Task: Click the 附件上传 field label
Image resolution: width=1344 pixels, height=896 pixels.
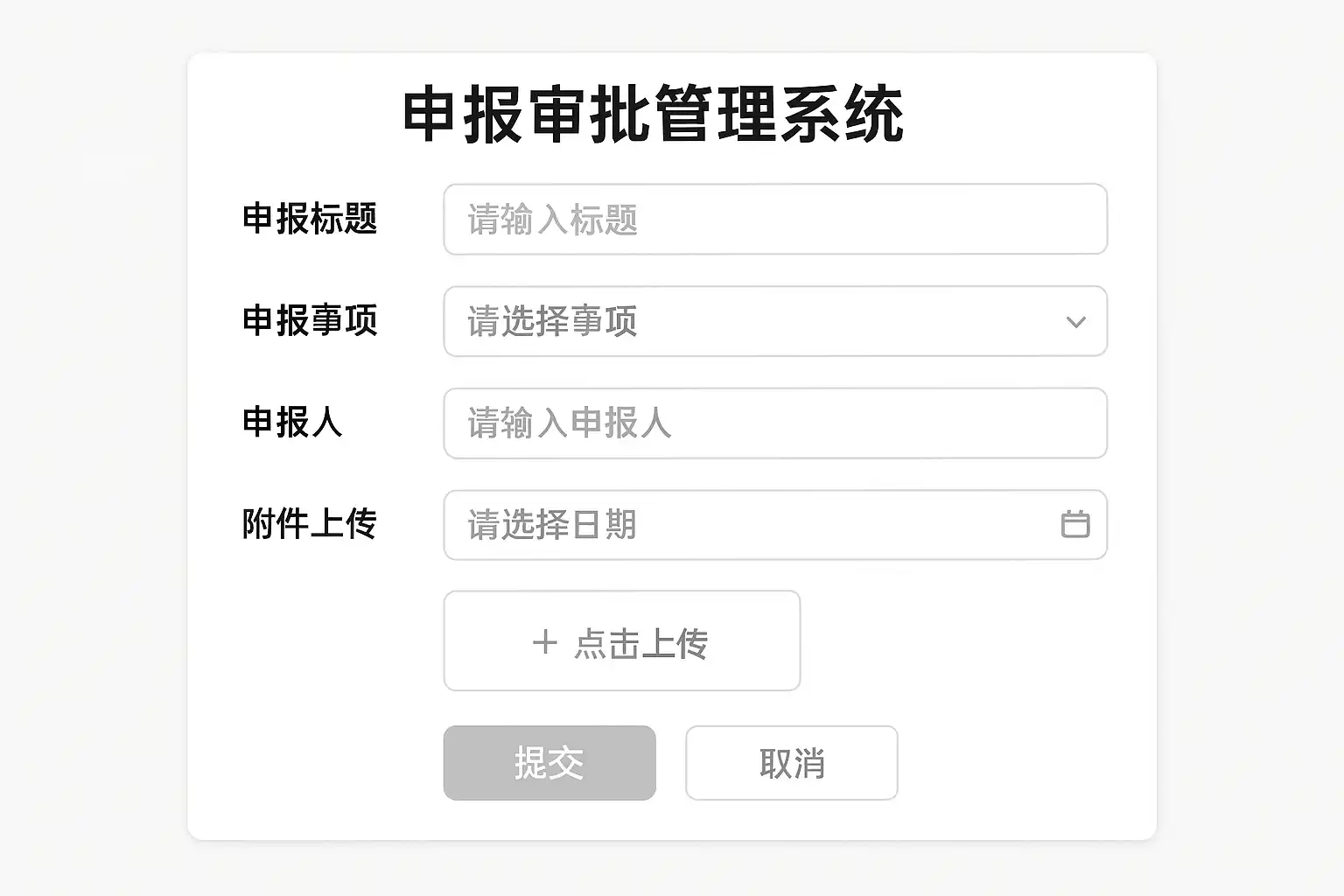Action: (x=310, y=524)
